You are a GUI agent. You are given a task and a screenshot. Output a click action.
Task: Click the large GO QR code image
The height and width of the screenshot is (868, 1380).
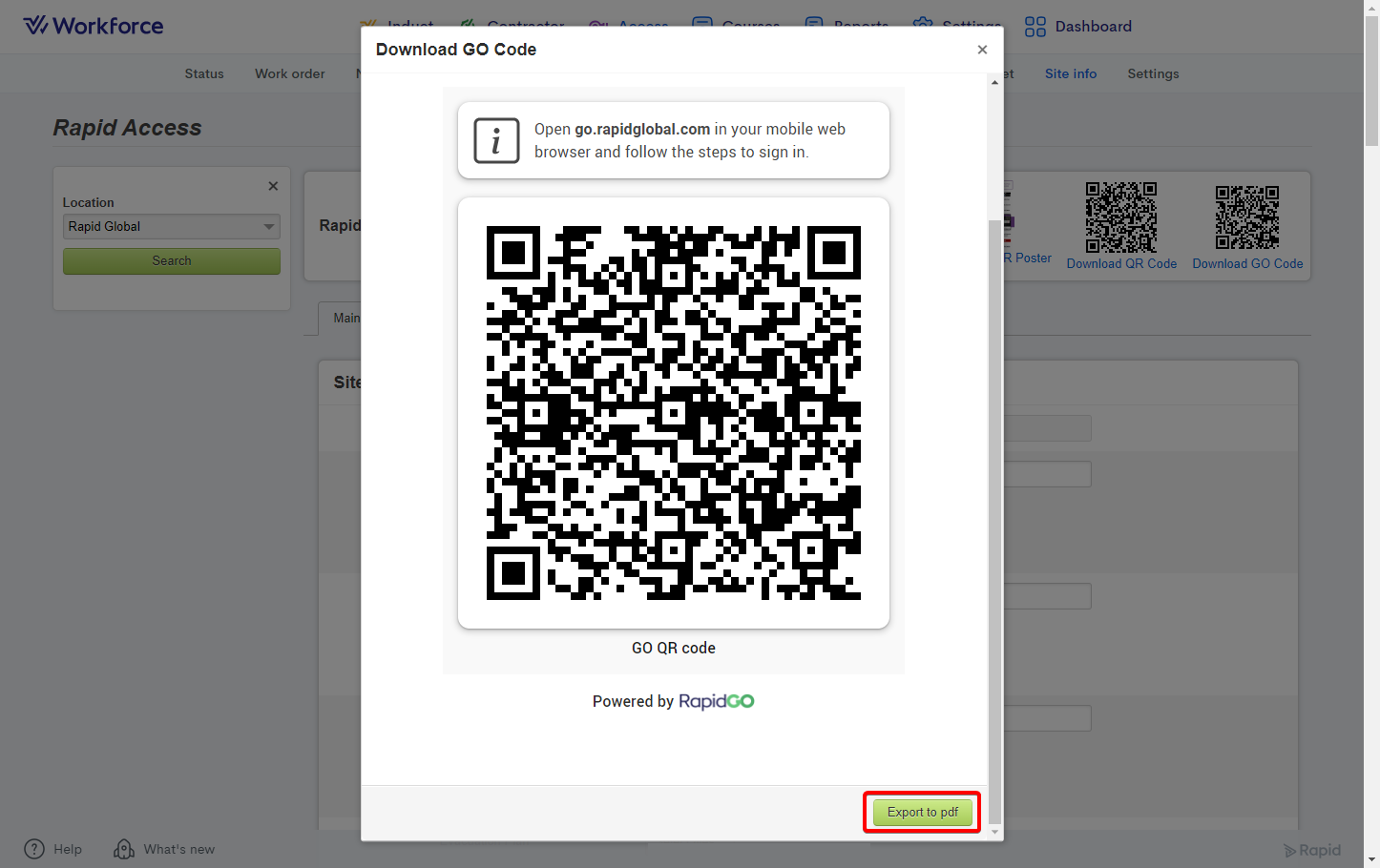[674, 413]
